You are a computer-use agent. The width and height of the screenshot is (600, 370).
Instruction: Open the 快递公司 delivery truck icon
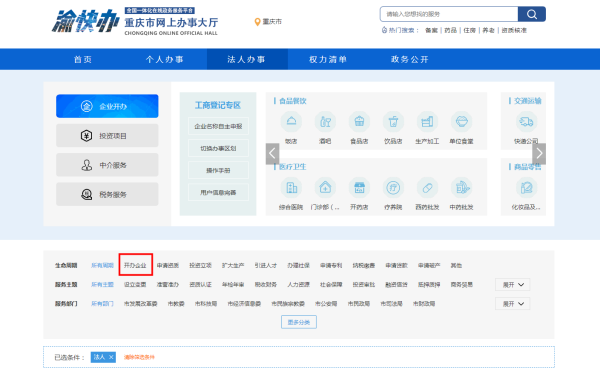pyautogui.click(x=526, y=122)
